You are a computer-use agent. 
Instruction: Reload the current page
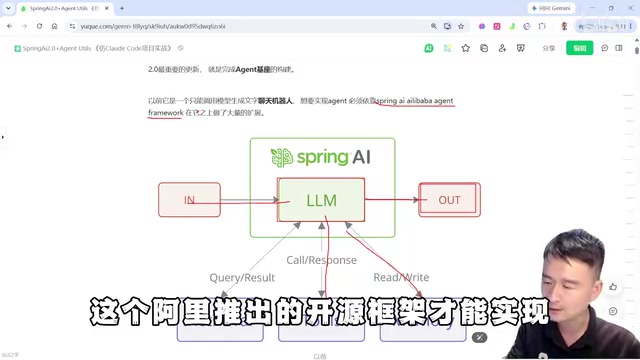point(39,26)
